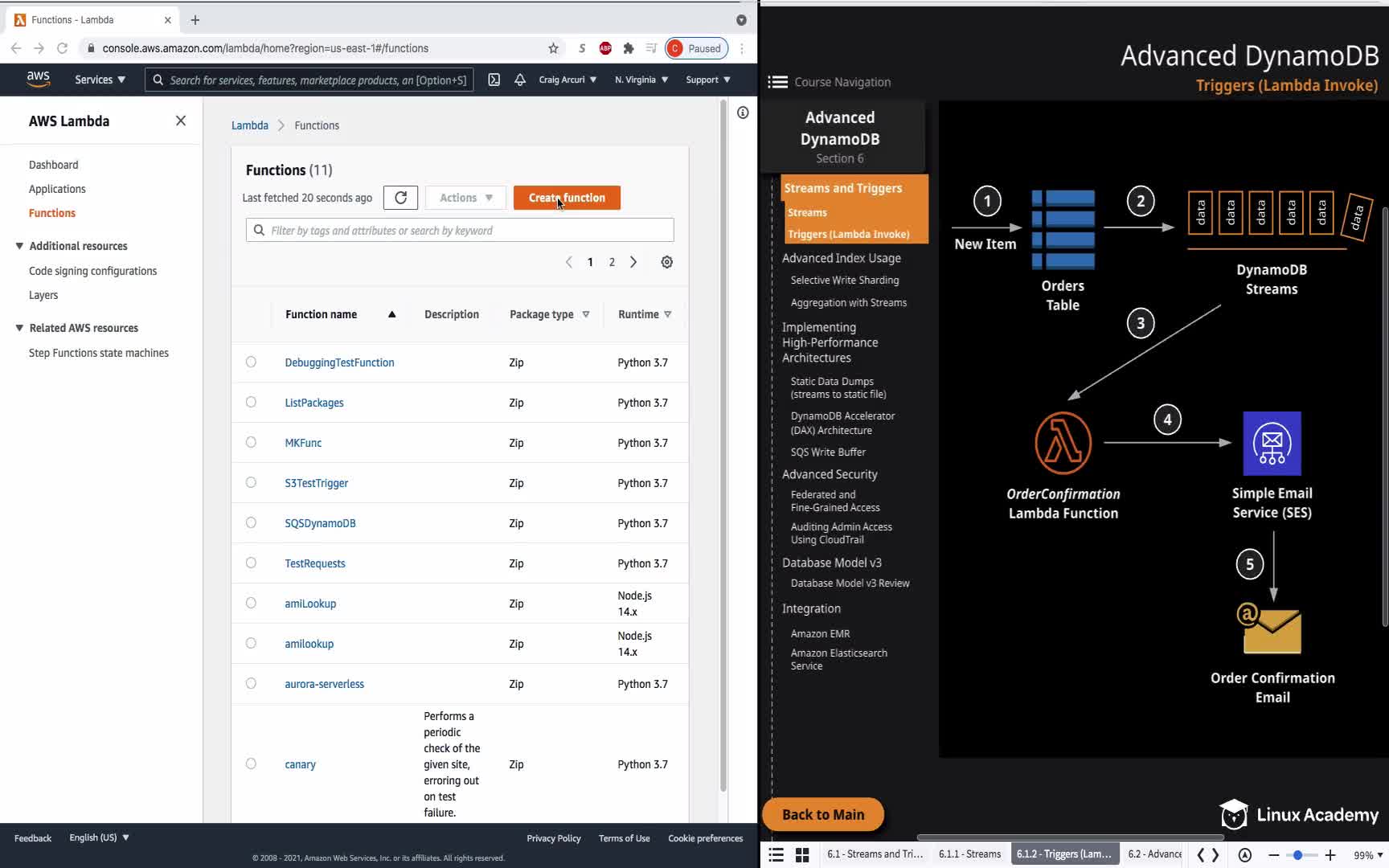Open the grid view in course toolbar
The height and width of the screenshot is (868, 1389).
pyautogui.click(x=802, y=855)
